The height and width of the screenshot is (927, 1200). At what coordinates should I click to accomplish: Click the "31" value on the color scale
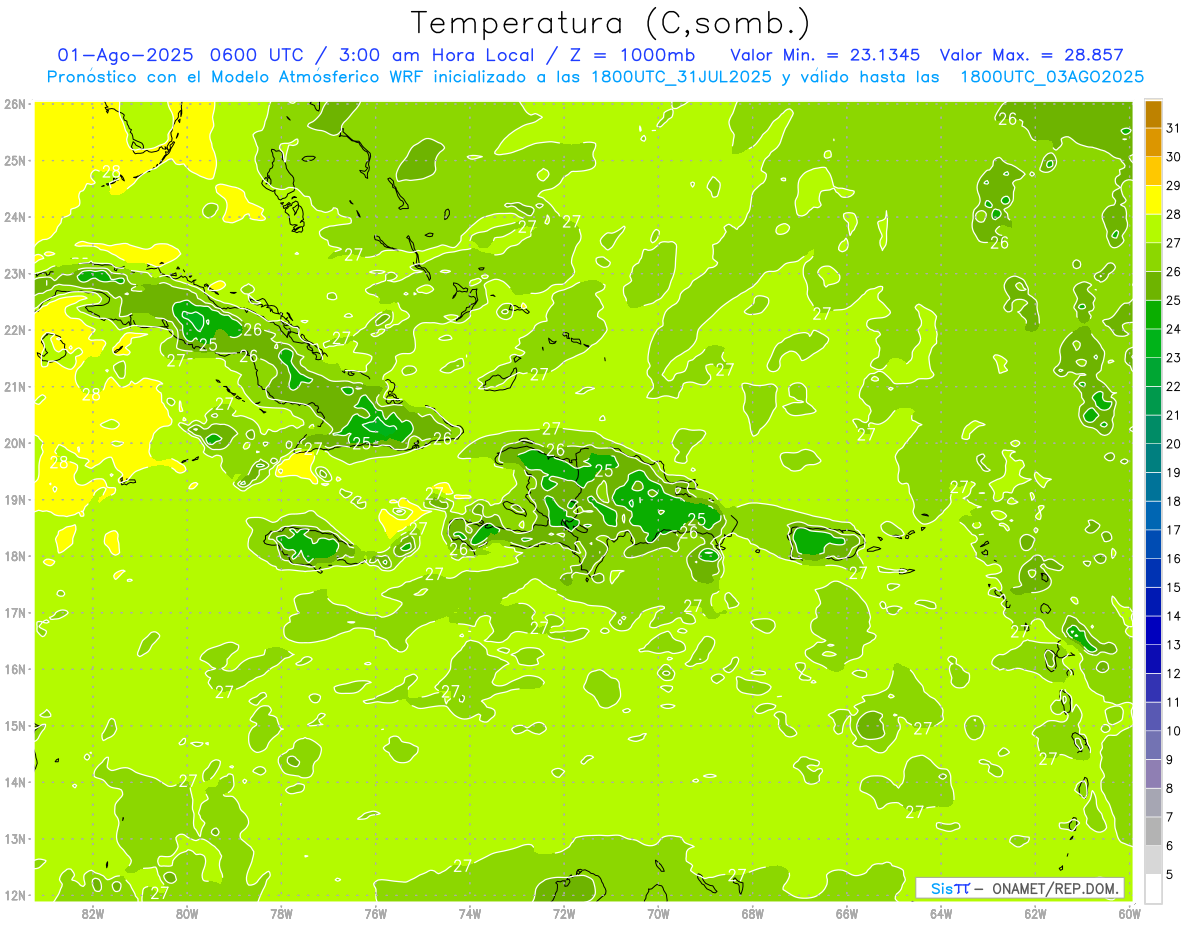tap(1173, 128)
